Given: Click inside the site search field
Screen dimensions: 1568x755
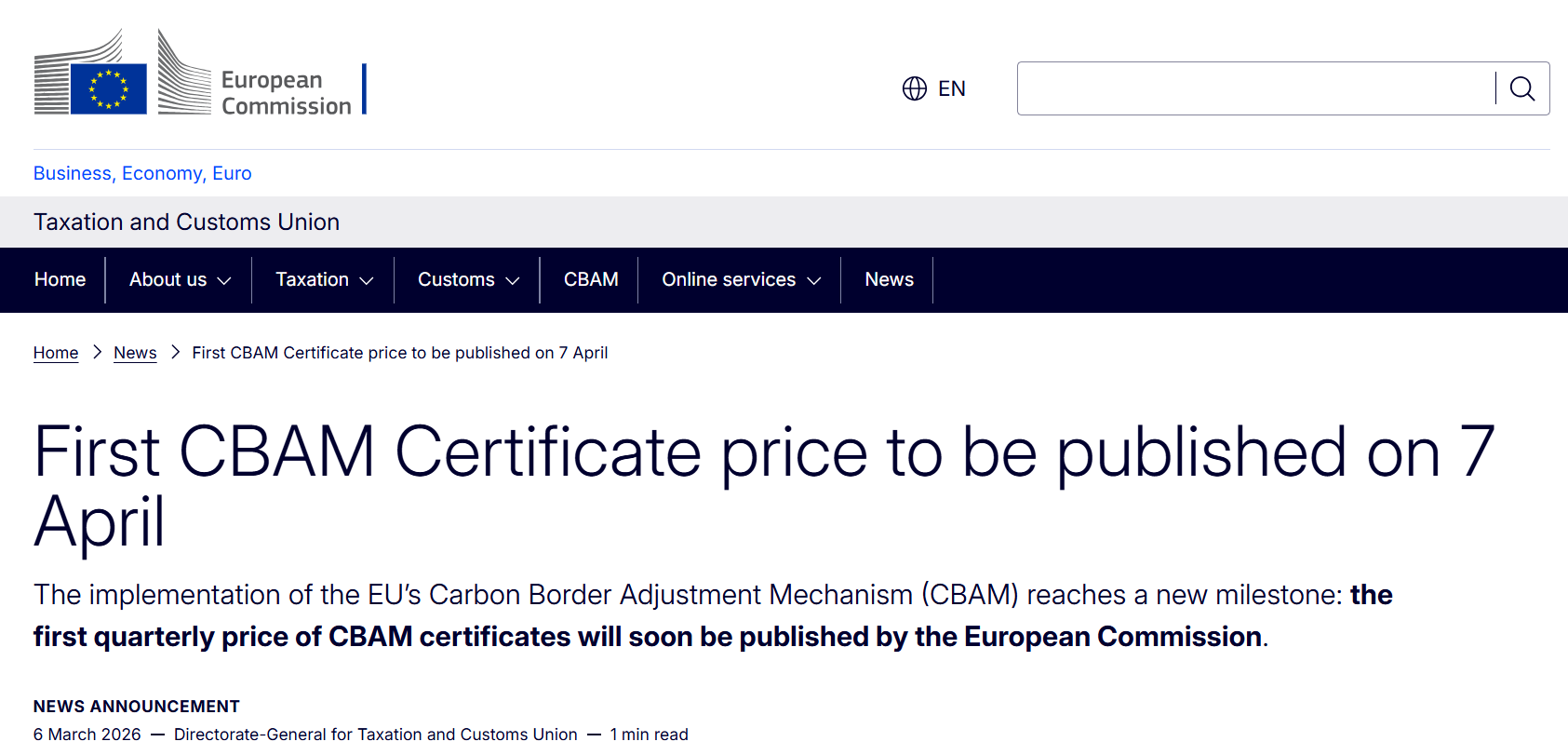Looking at the screenshot, I should coord(1254,88).
